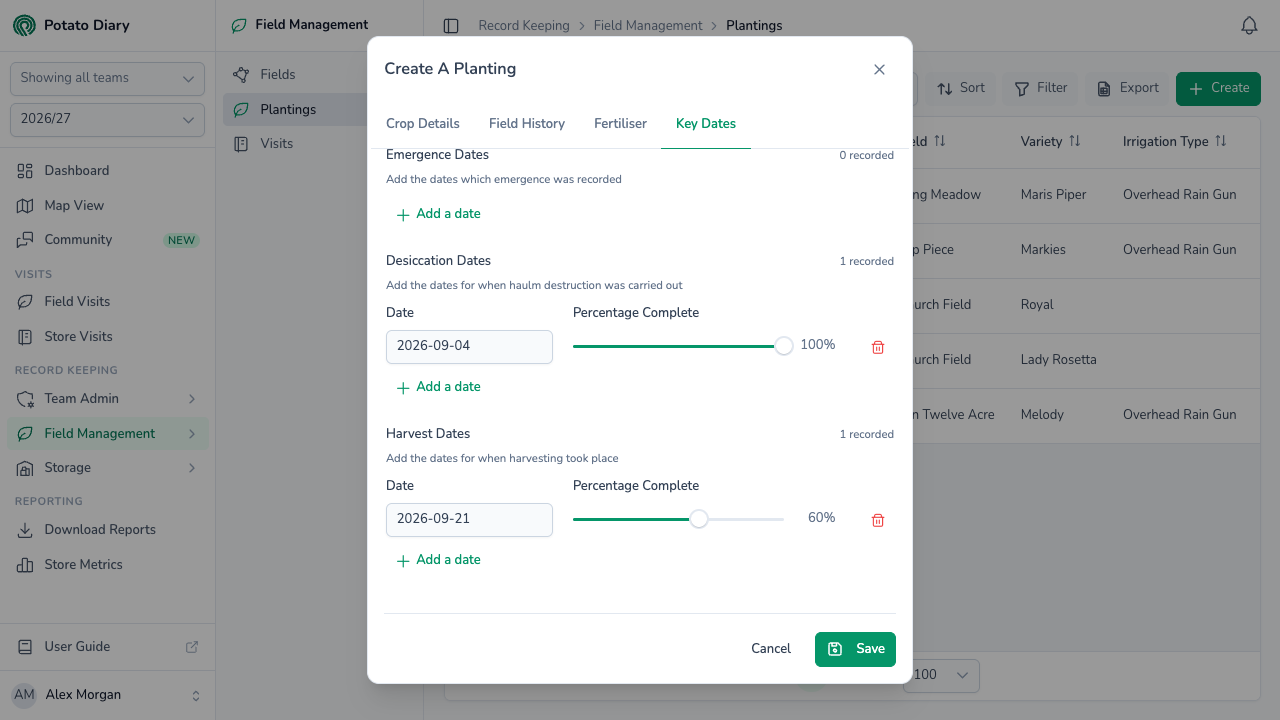Open the 2026/27 season dropdown

pyautogui.click(x=107, y=119)
